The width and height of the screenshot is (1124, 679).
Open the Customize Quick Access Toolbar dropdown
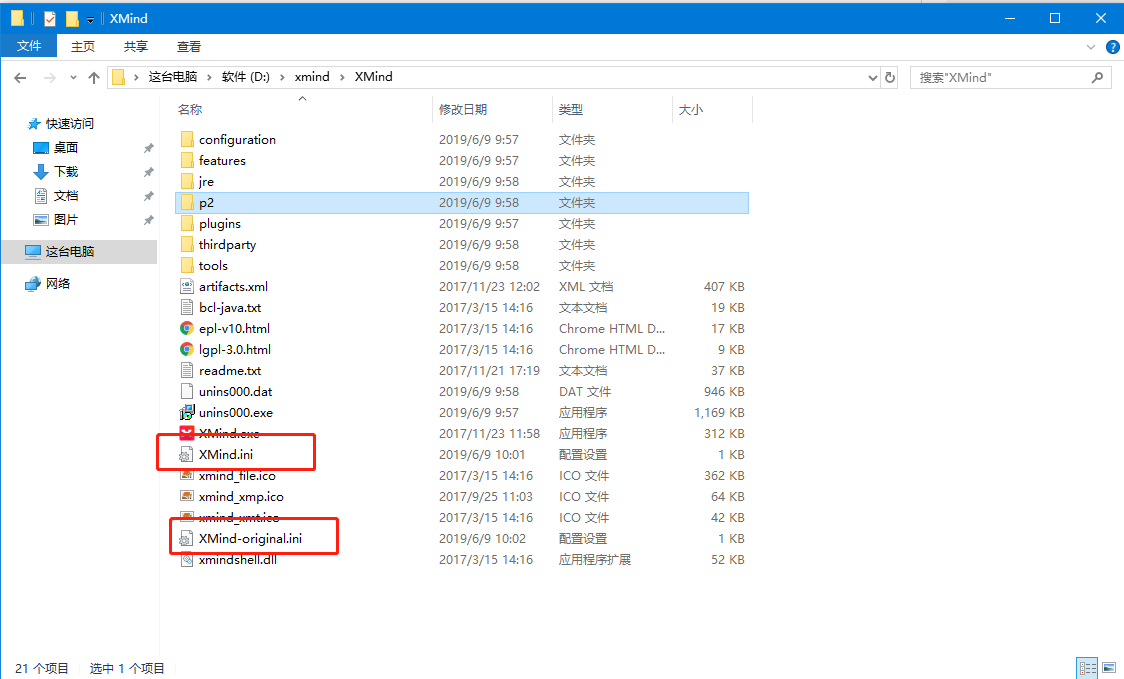[x=90, y=17]
